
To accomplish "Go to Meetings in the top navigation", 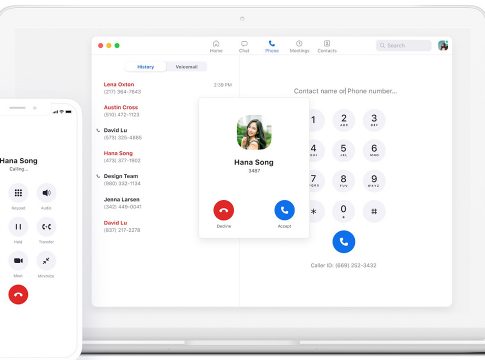I will point(299,46).
